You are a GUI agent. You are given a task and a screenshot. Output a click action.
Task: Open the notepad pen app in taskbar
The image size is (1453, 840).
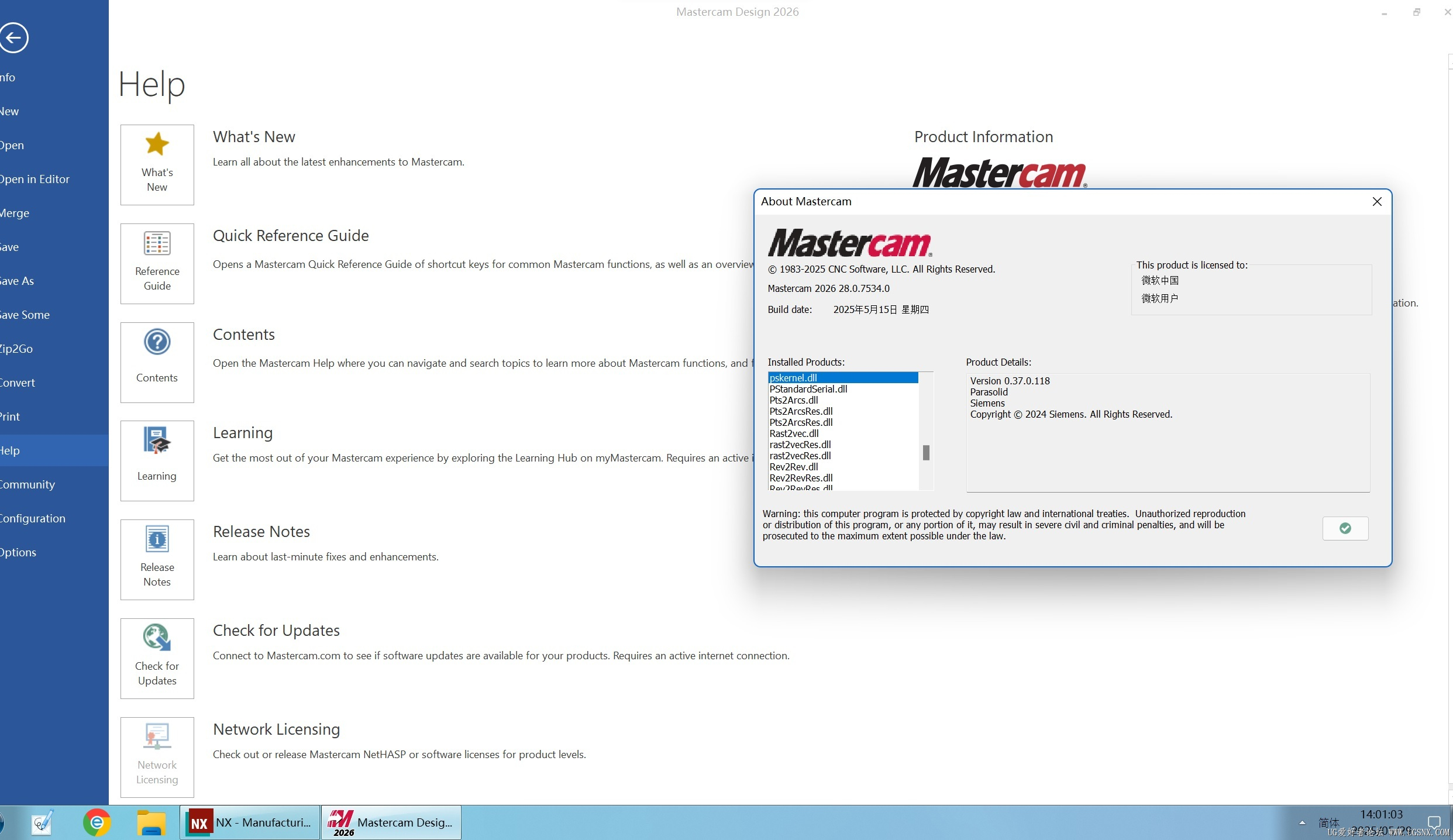click(x=42, y=822)
